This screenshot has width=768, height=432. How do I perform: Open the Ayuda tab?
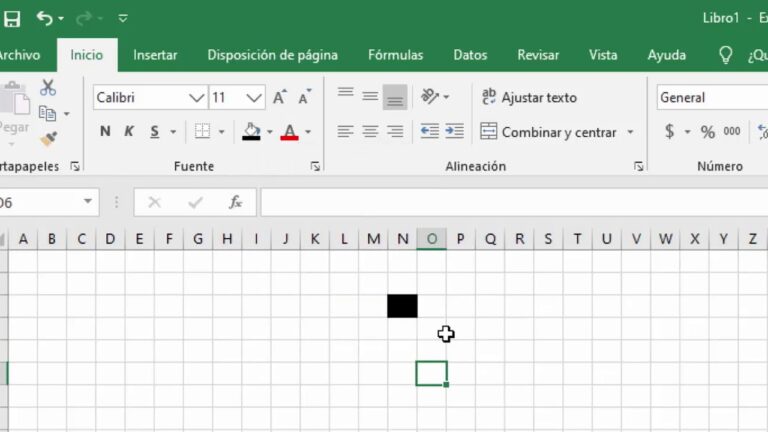pyautogui.click(x=667, y=55)
